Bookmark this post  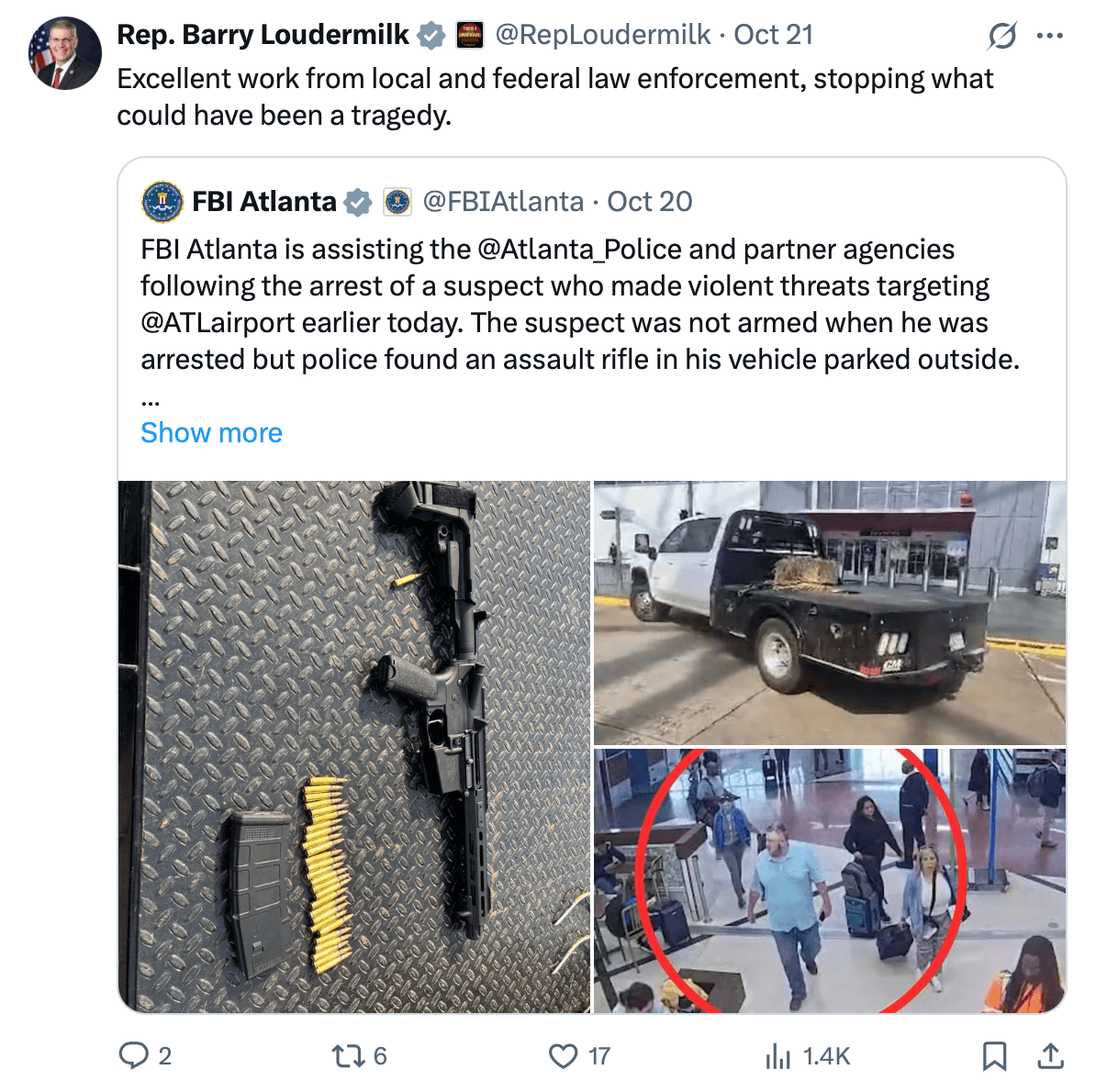(994, 1056)
